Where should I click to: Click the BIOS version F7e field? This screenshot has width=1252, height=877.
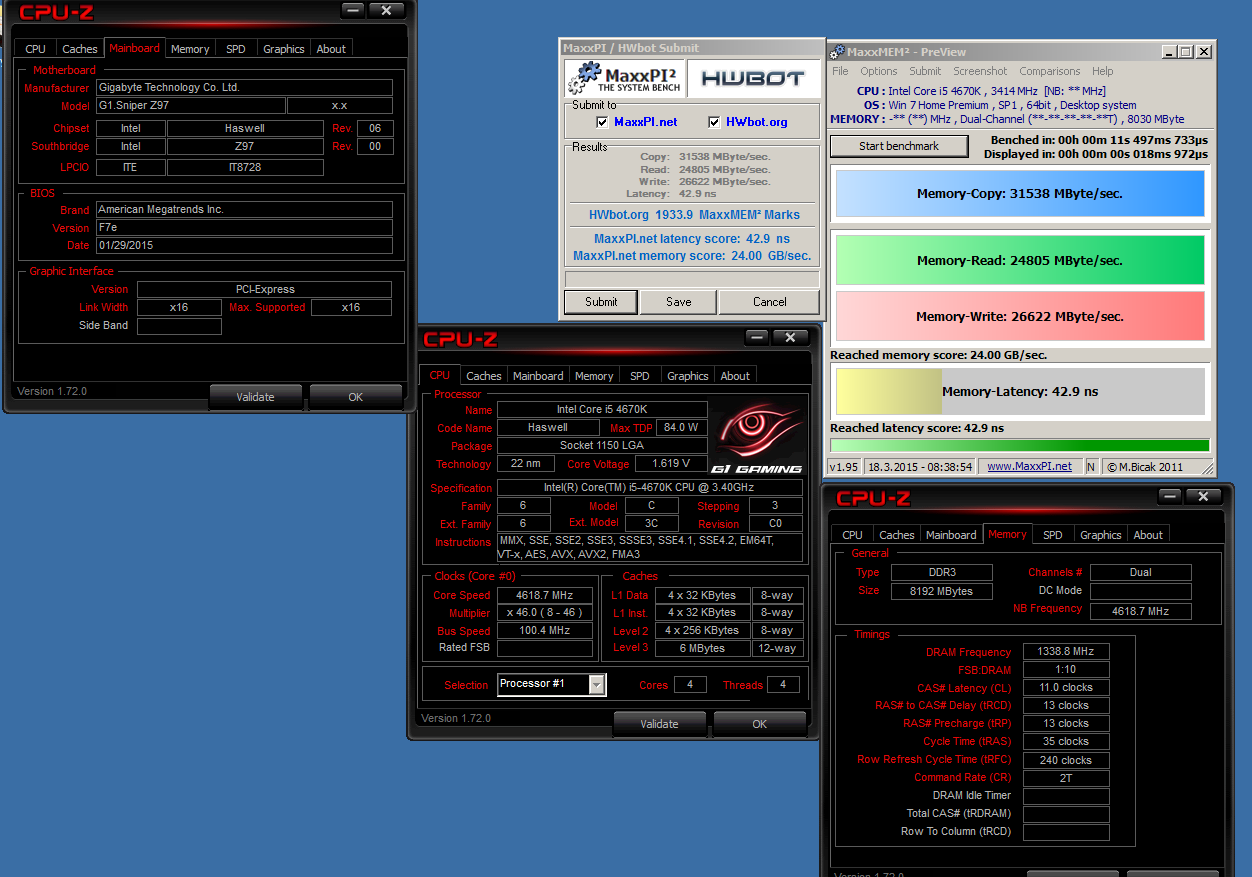coord(244,228)
